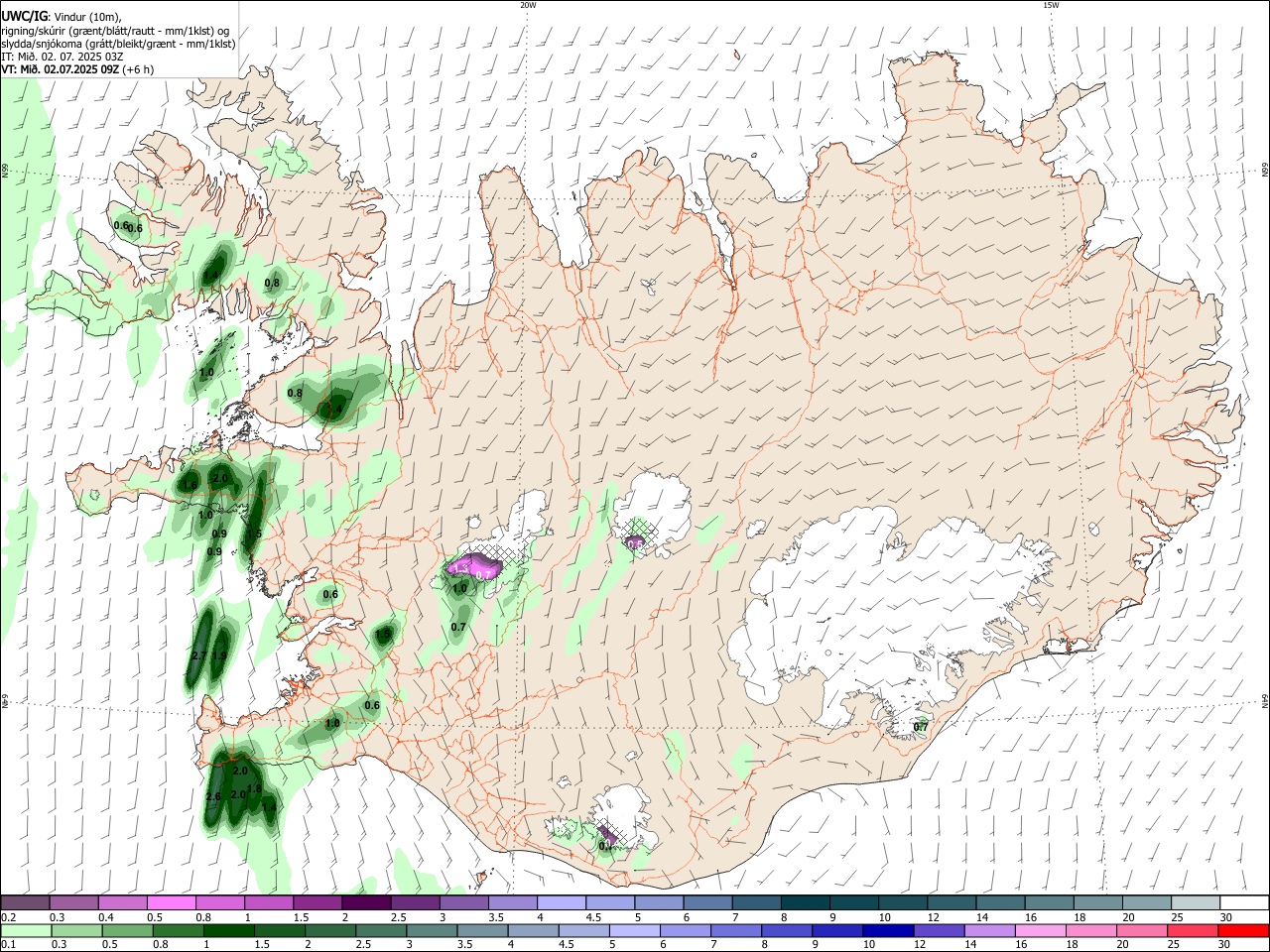Click the 15W longitude label

(1051, 5)
